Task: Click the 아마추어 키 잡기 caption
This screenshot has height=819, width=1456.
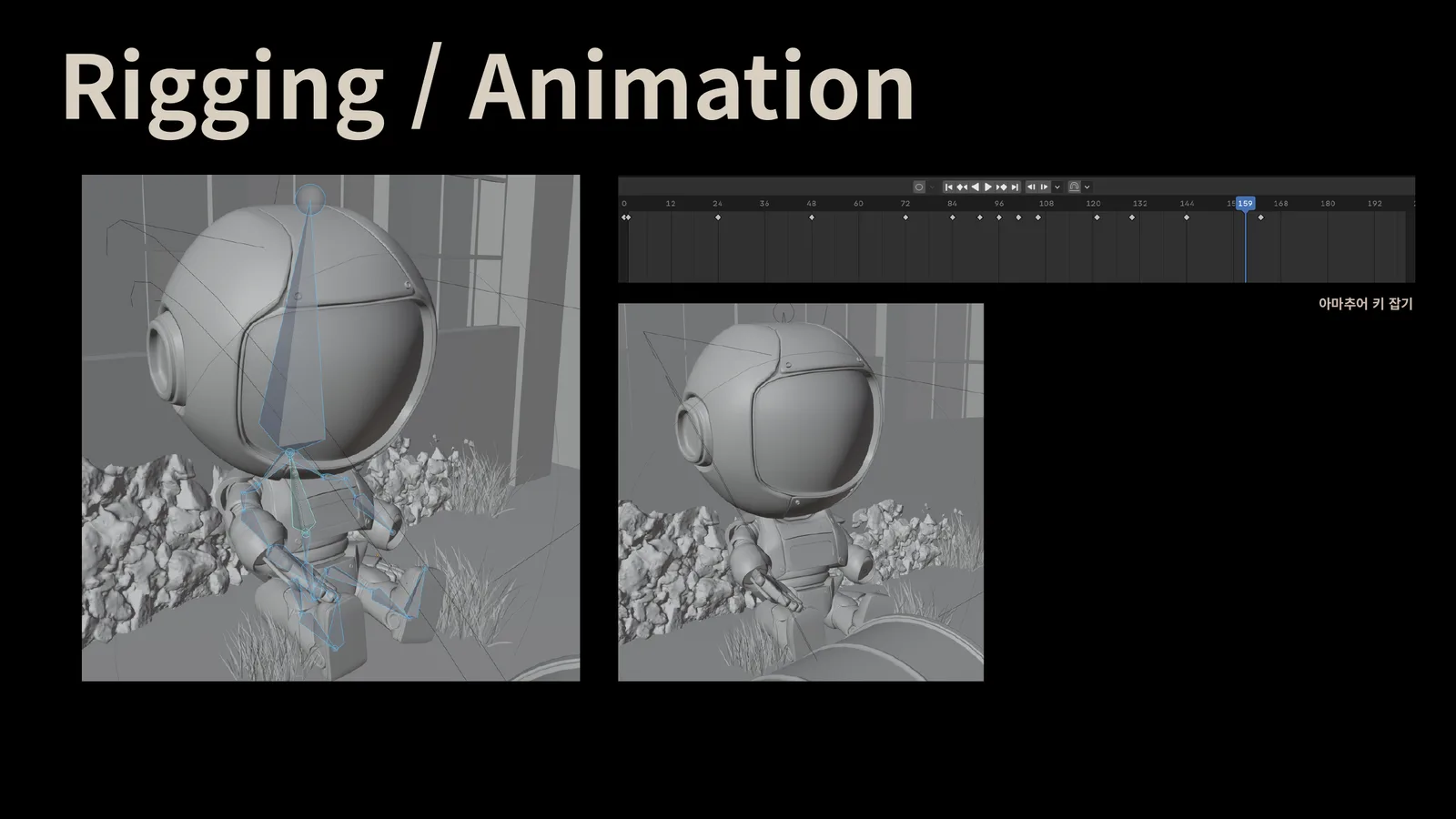Action: point(1366,304)
